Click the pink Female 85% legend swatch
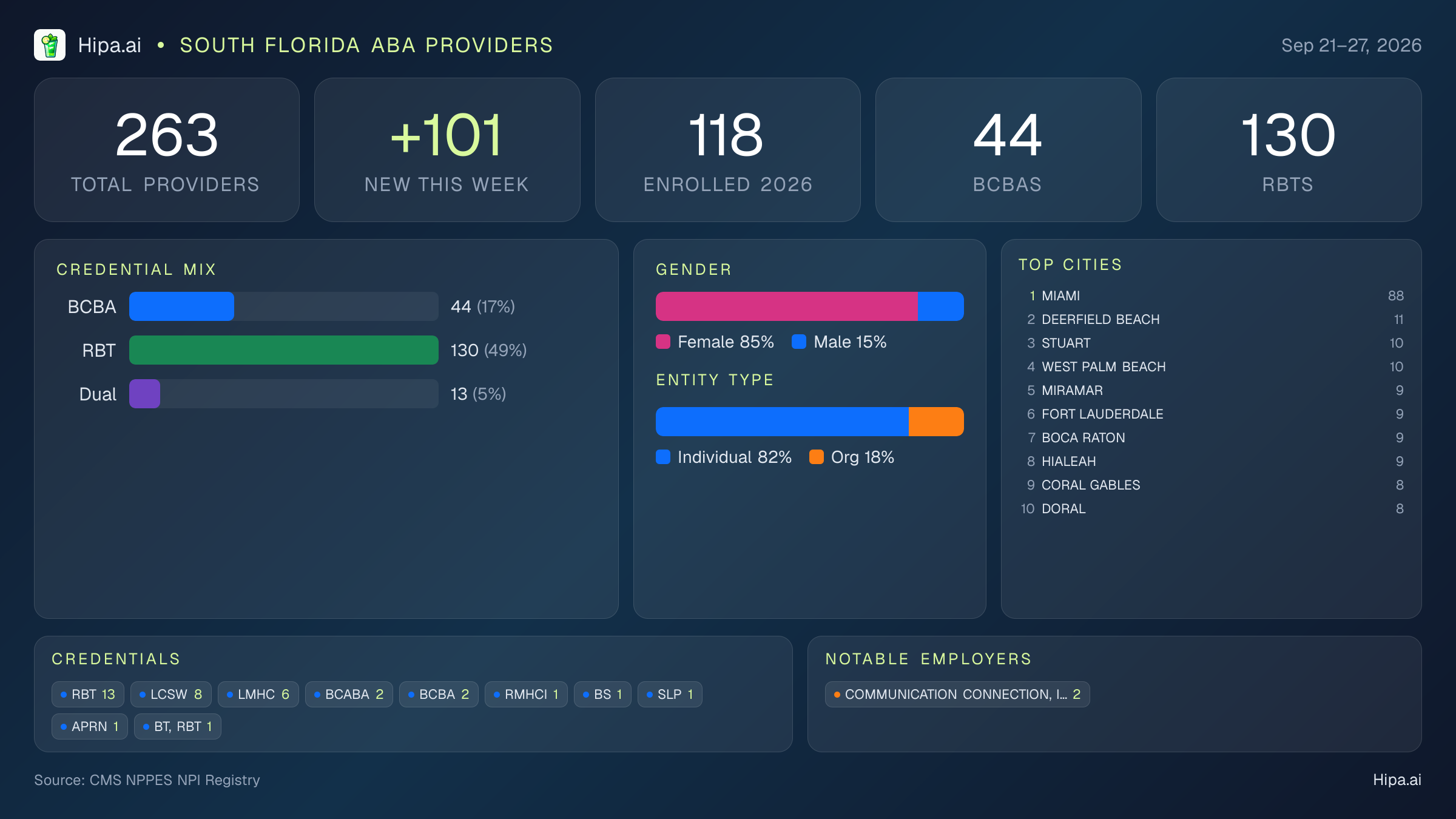Screen dimensions: 1456x819 coord(663,342)
